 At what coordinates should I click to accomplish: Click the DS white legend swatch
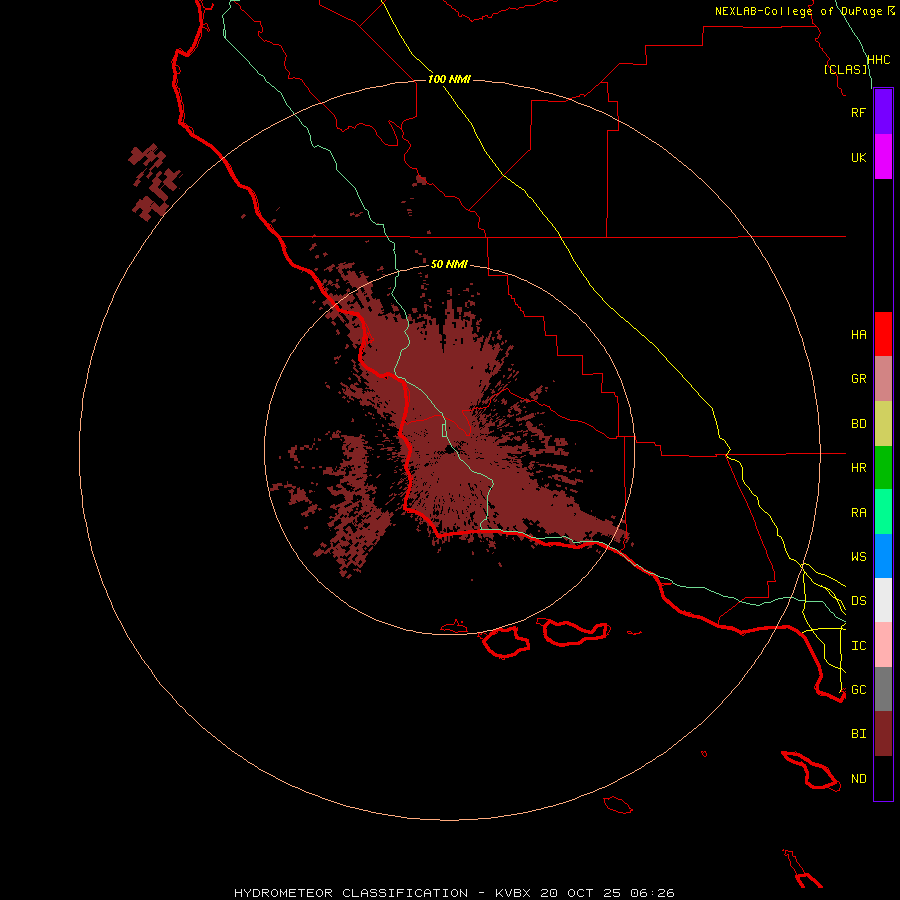pyautogui.click(x=883, y=600)
